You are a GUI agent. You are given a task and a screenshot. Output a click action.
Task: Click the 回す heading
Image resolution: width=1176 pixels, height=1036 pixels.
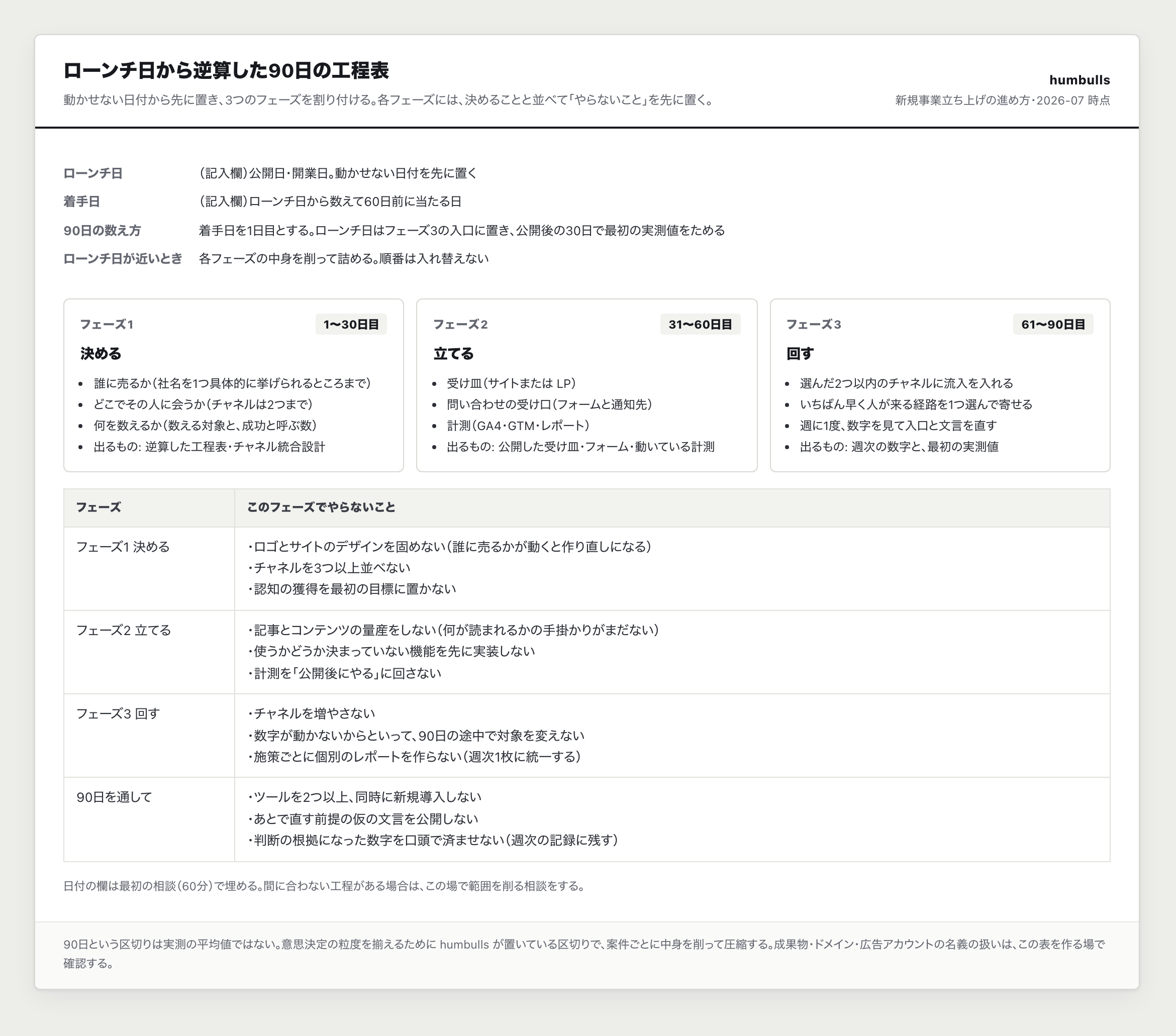coord(800,354)
